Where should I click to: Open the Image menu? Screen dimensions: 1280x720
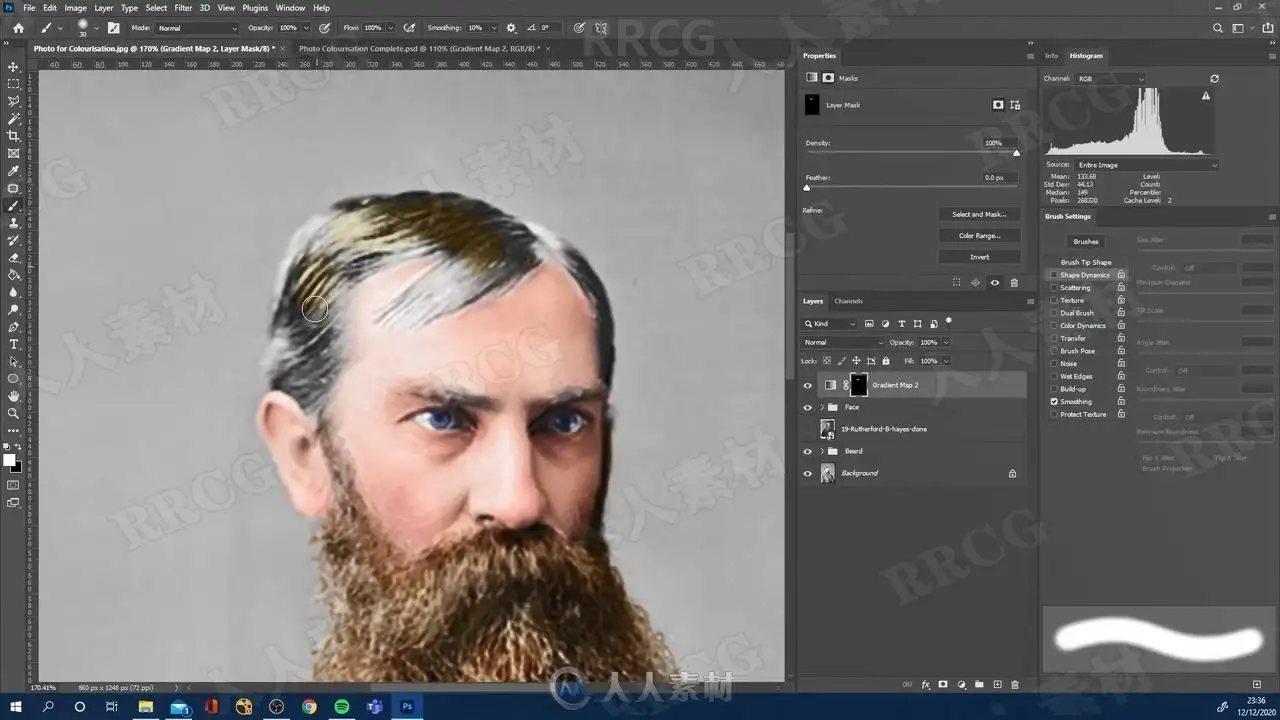click(76, 8)
